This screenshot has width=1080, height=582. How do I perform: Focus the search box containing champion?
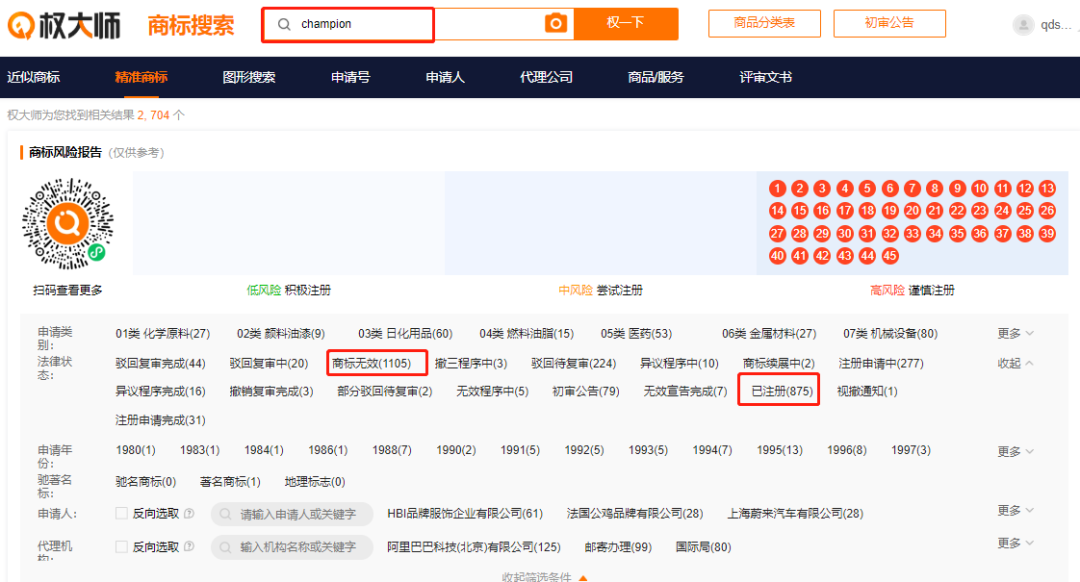[419, 24]
